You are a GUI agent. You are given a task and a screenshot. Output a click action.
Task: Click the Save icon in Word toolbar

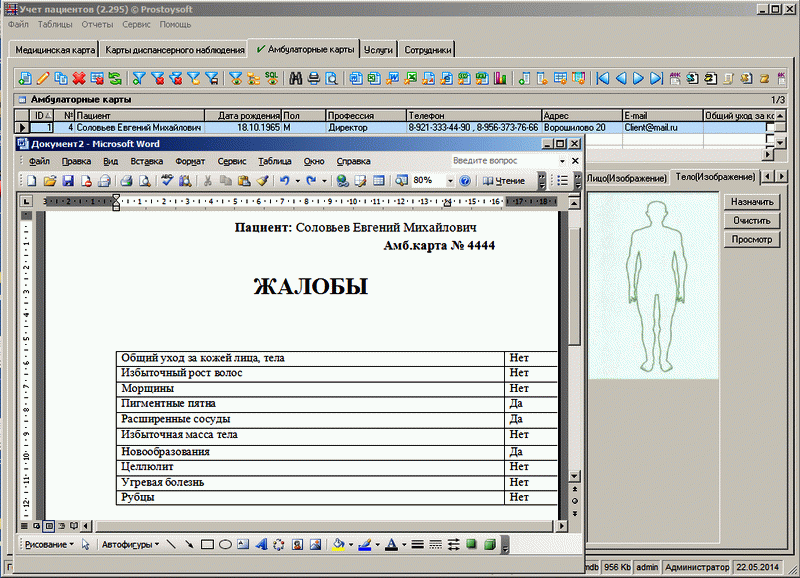pos(68,181)
